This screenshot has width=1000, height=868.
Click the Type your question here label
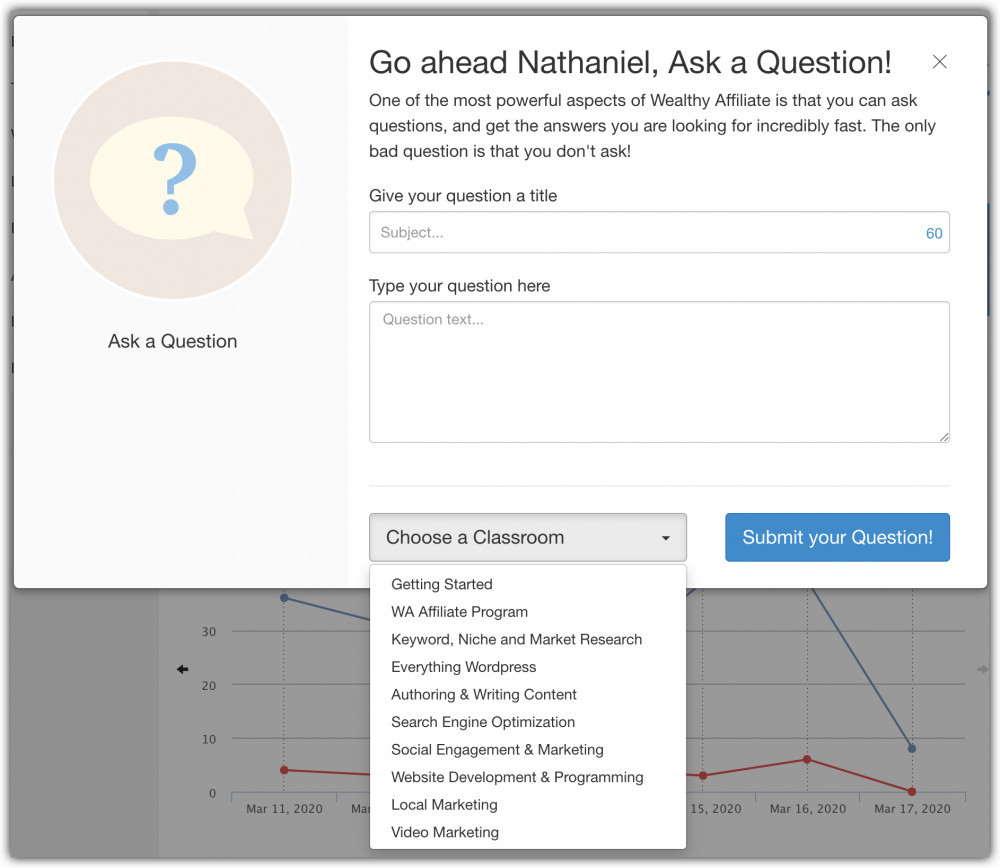pos(459,286)
